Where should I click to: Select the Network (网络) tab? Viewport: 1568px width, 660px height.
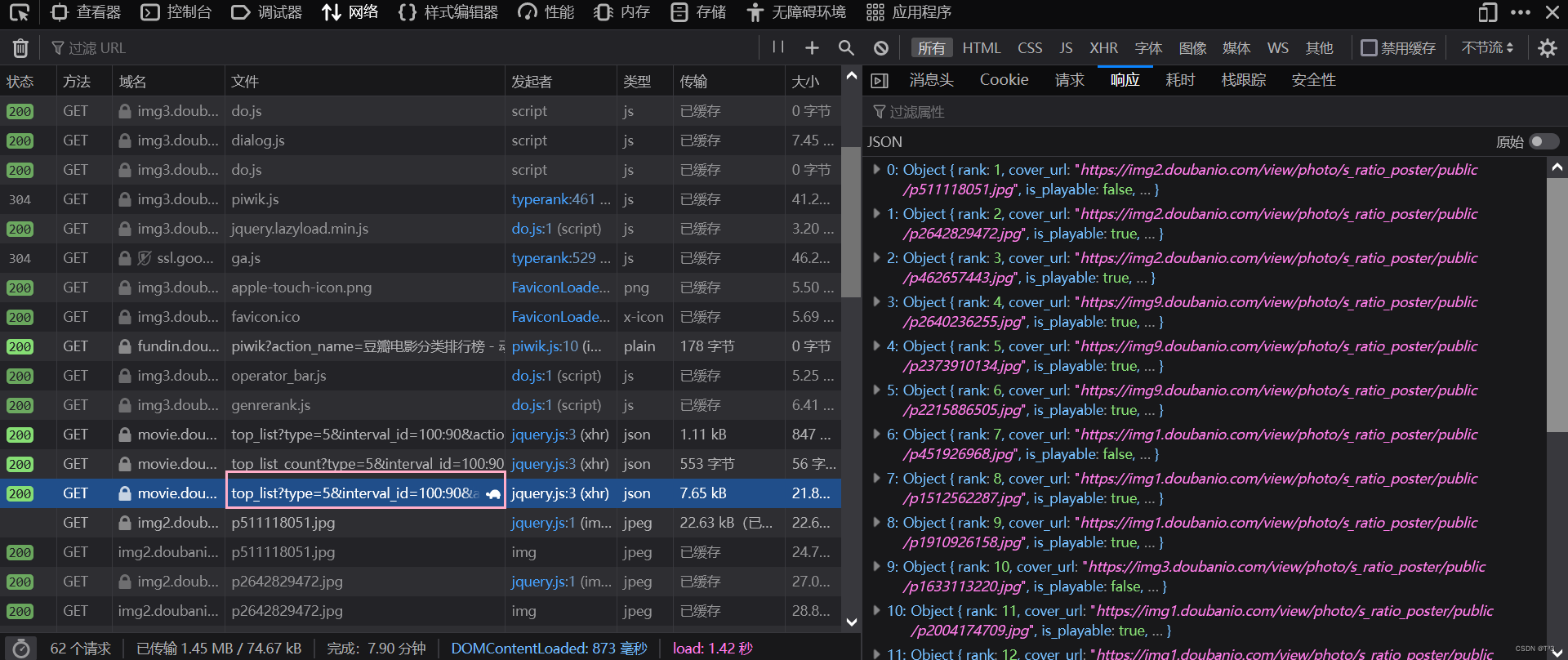click(x=350, y=12)
